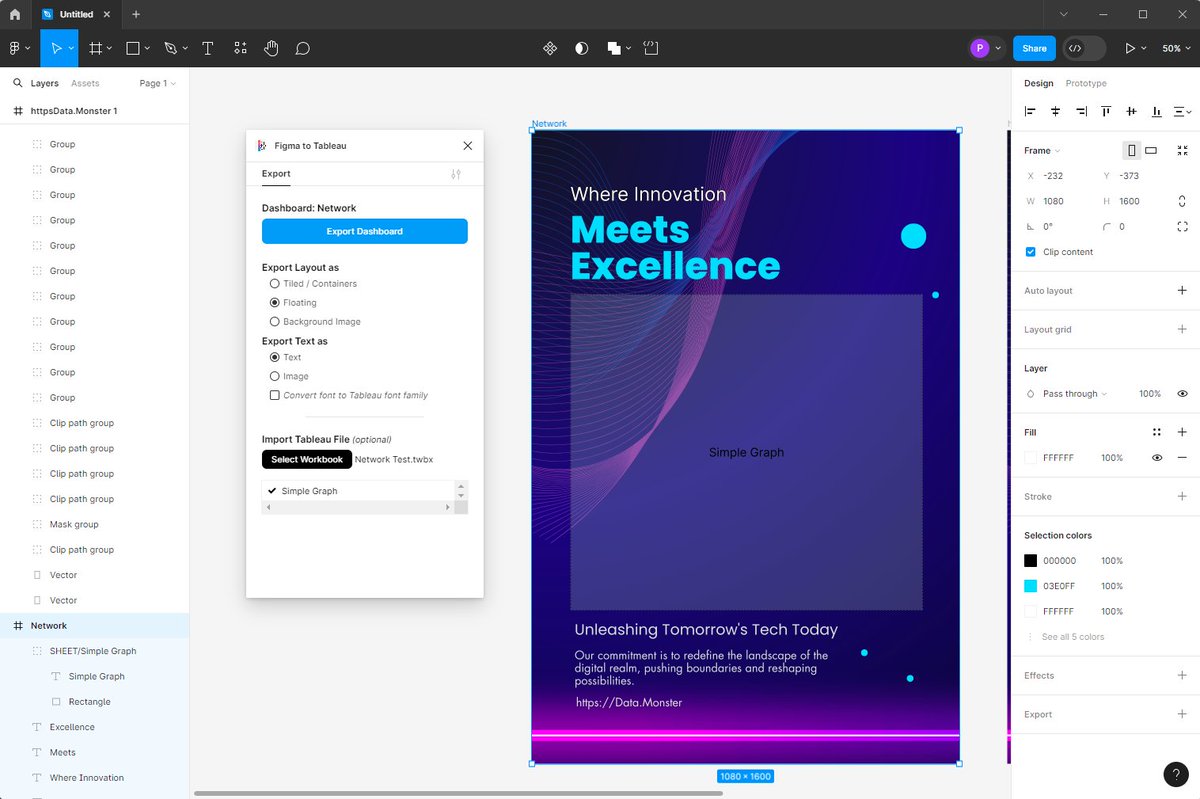Select Floating layout radio
Viewport: 1200px width, 799px height.
tap(275, 302)
